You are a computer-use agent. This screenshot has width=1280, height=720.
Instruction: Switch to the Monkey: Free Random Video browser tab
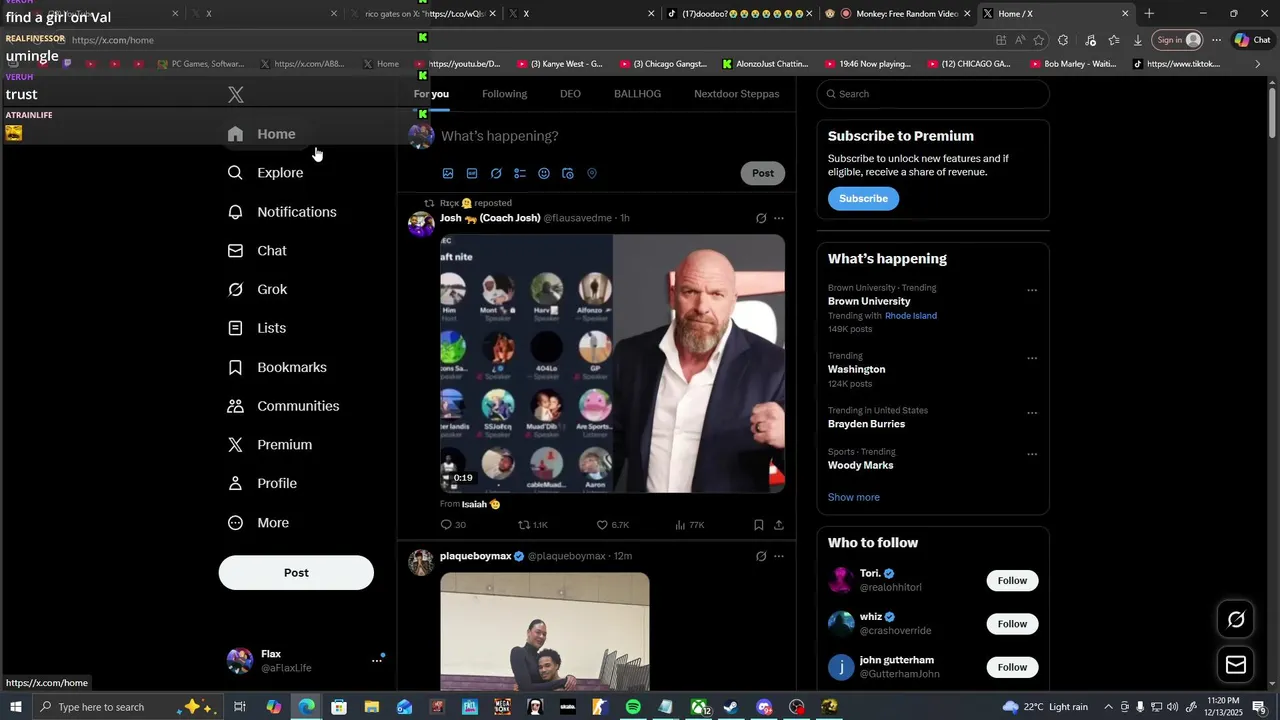(x=896, y=14)
